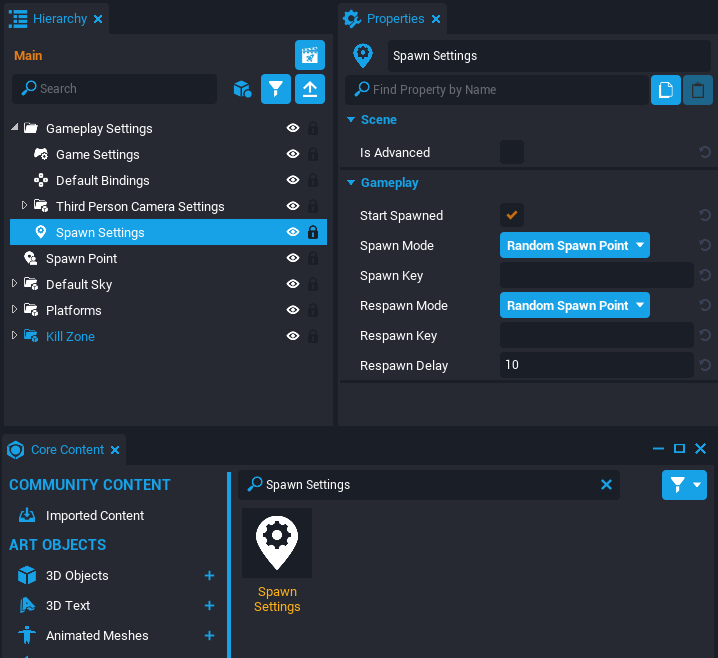Image resolution: width=718 pixels, height=658 pixels.
Task: Add 3D Objects using the plus icon
Action: point(209,576)
